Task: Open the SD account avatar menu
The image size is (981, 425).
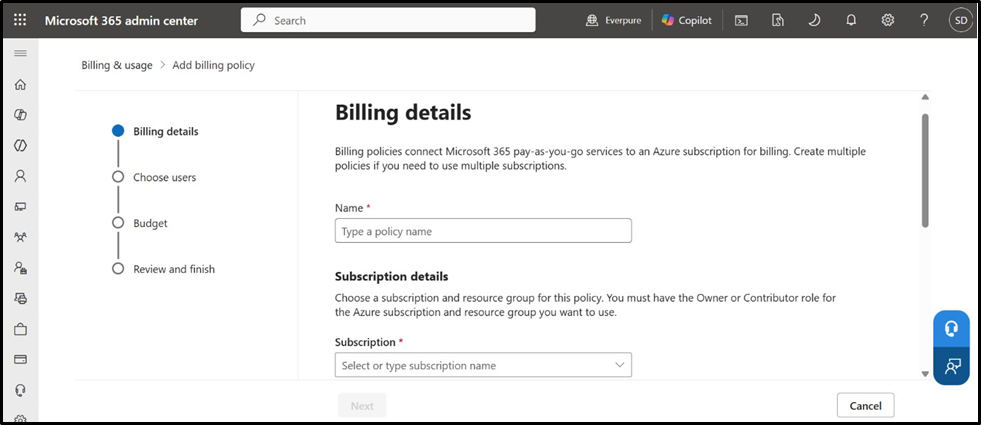Action: 960,20
